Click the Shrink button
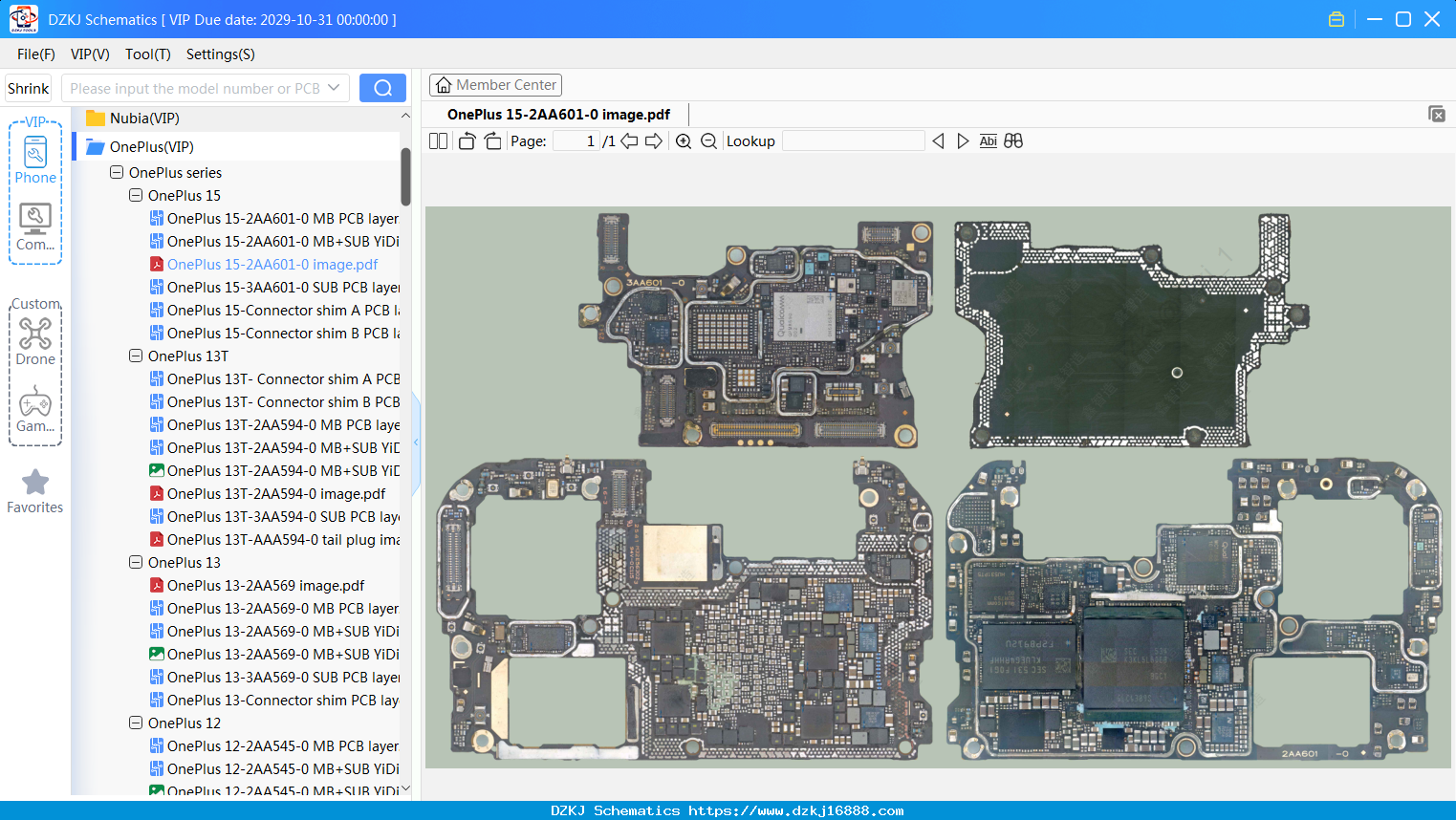 pos(28,88)
